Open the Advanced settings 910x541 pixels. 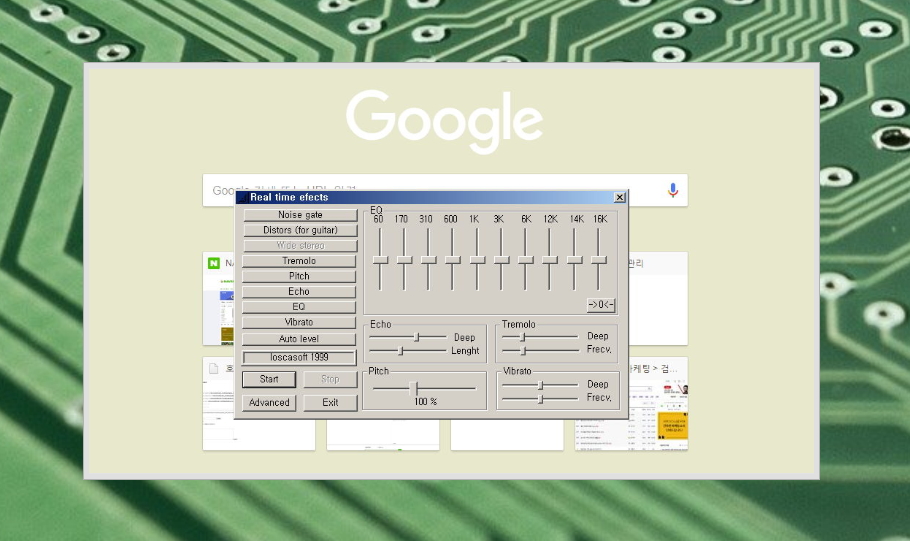269,402
